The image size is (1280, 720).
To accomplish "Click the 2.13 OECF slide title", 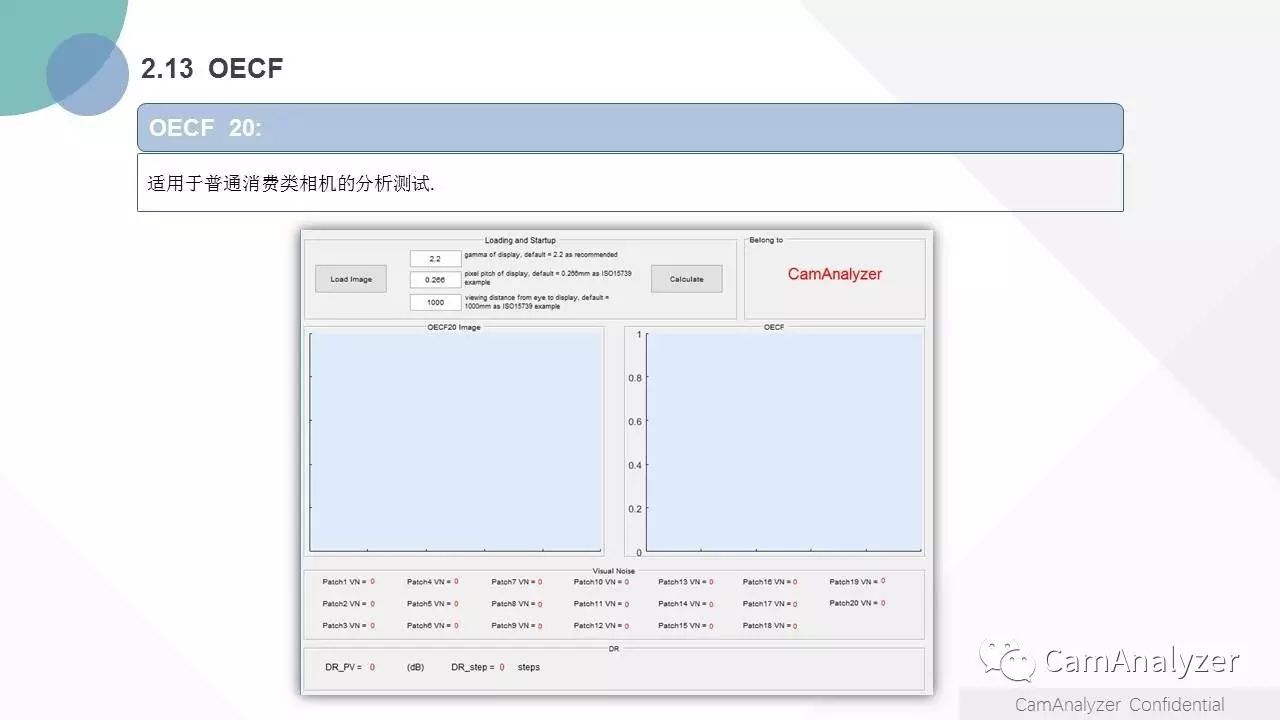I will point(212,68).
